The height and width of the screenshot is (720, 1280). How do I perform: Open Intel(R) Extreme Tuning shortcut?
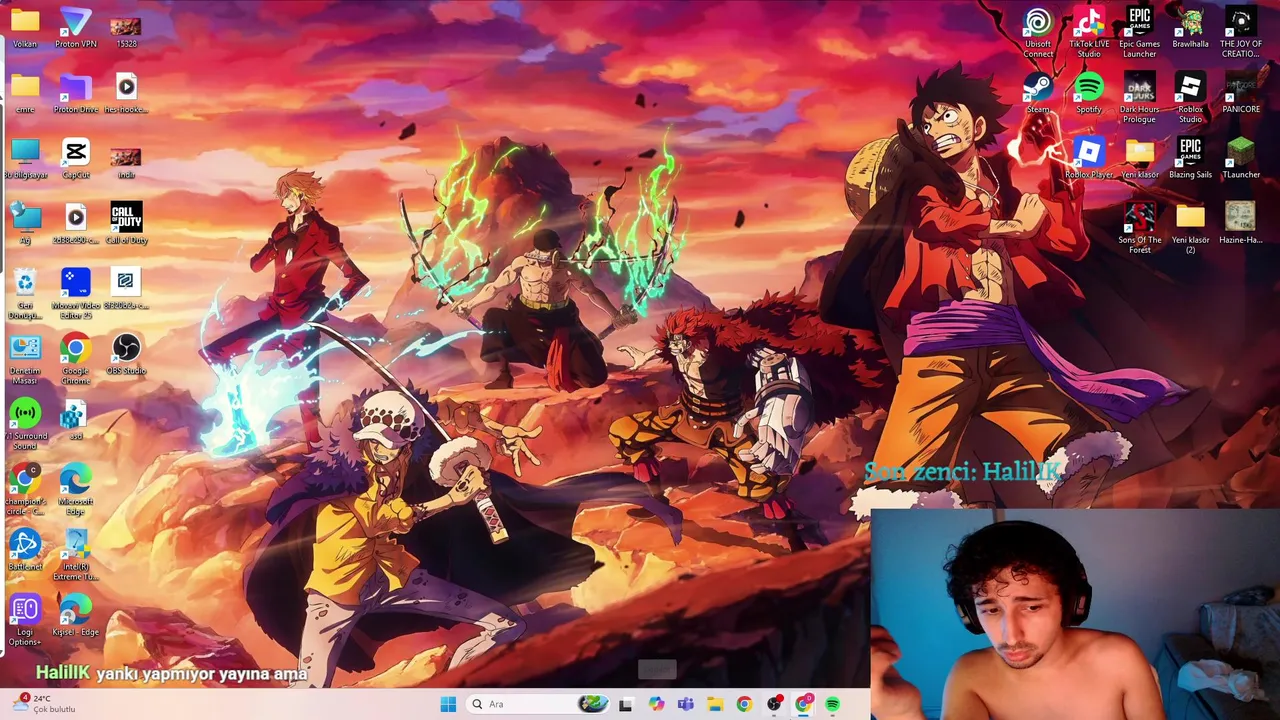(x=76, y=556)
